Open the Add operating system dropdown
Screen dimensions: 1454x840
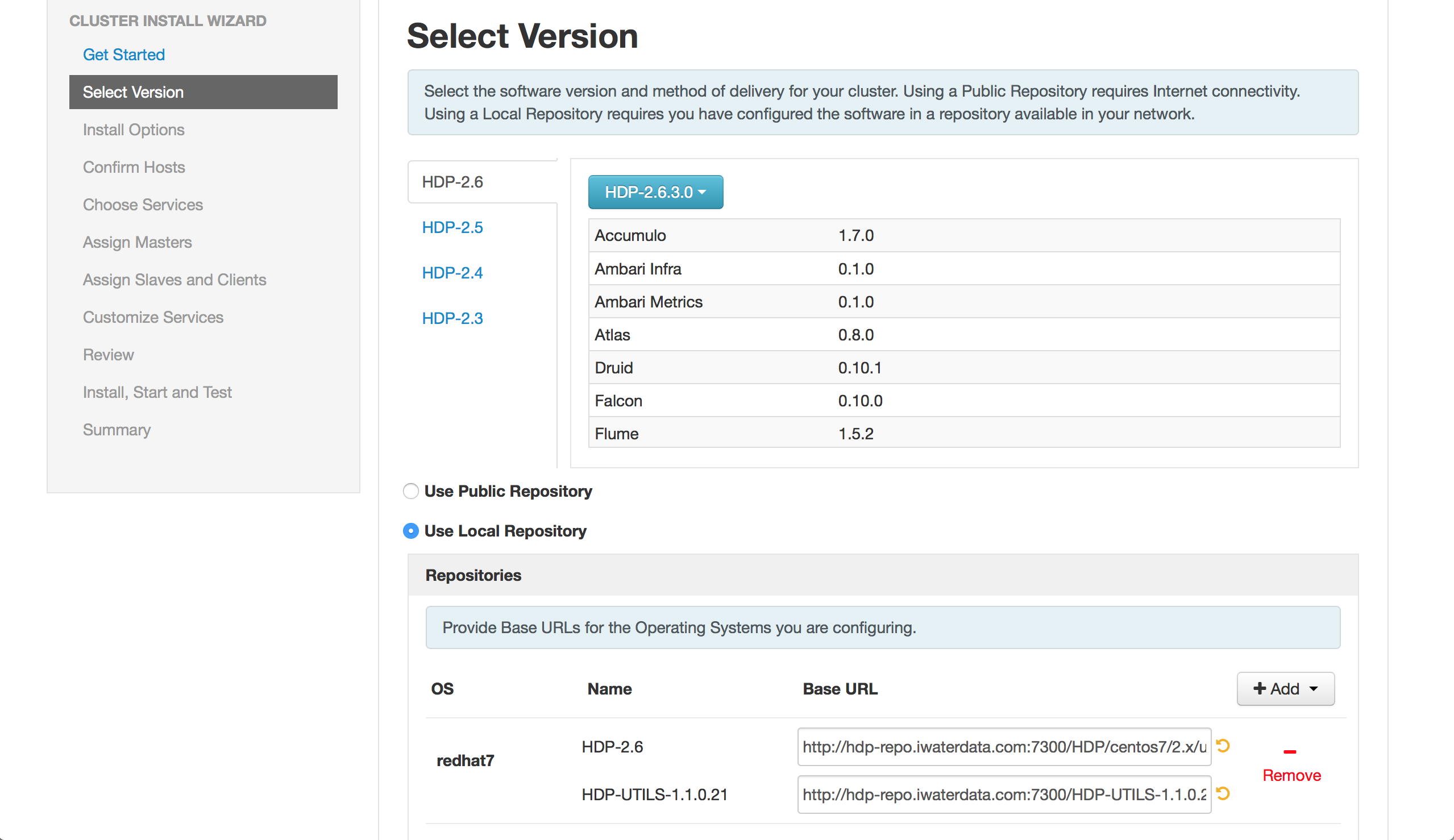1286,689
